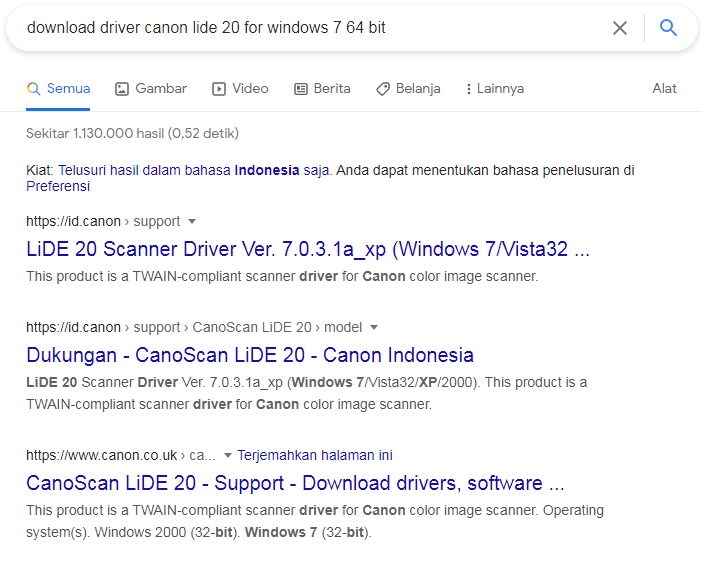
Task: Click the colored magnifier icon beside Semua
Action: (34, 89)
